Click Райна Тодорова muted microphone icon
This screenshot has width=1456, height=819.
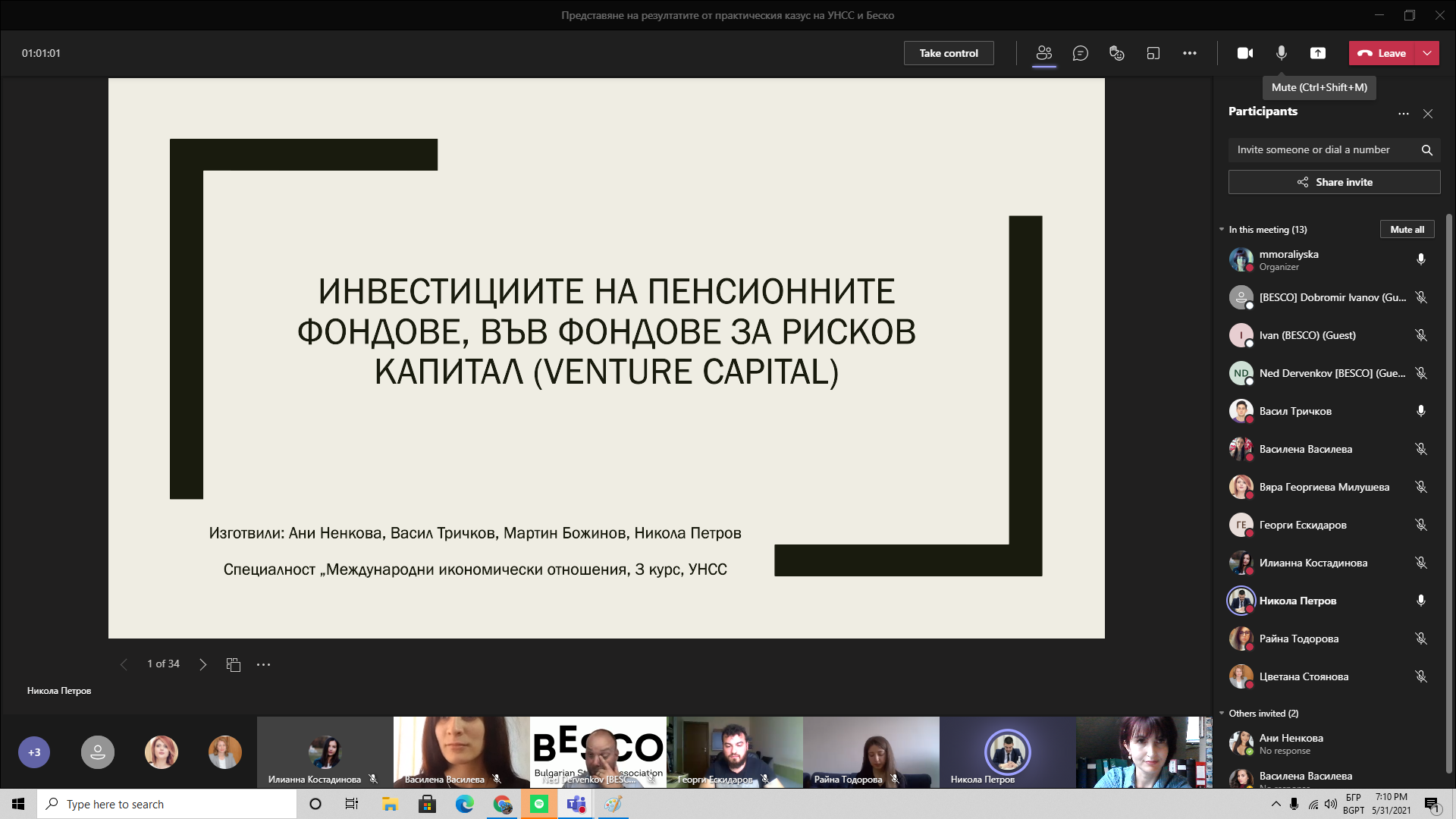pos(1421,639)
